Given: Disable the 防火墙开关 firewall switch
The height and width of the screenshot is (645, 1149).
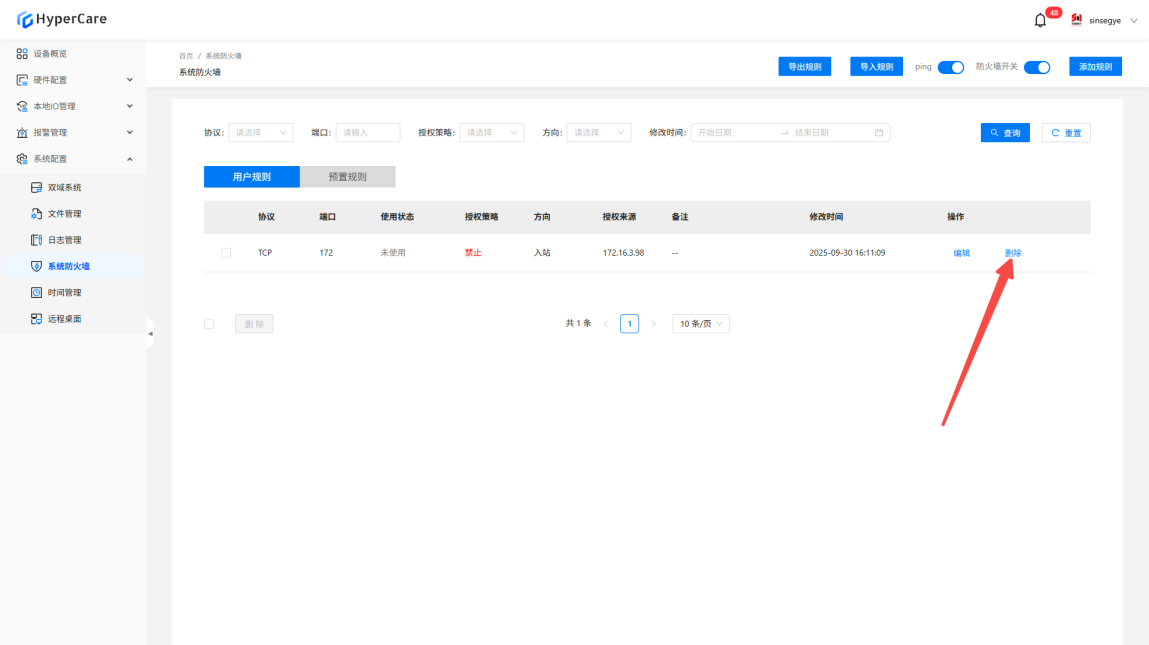Looking at the screenshot, I should 1036,67.
